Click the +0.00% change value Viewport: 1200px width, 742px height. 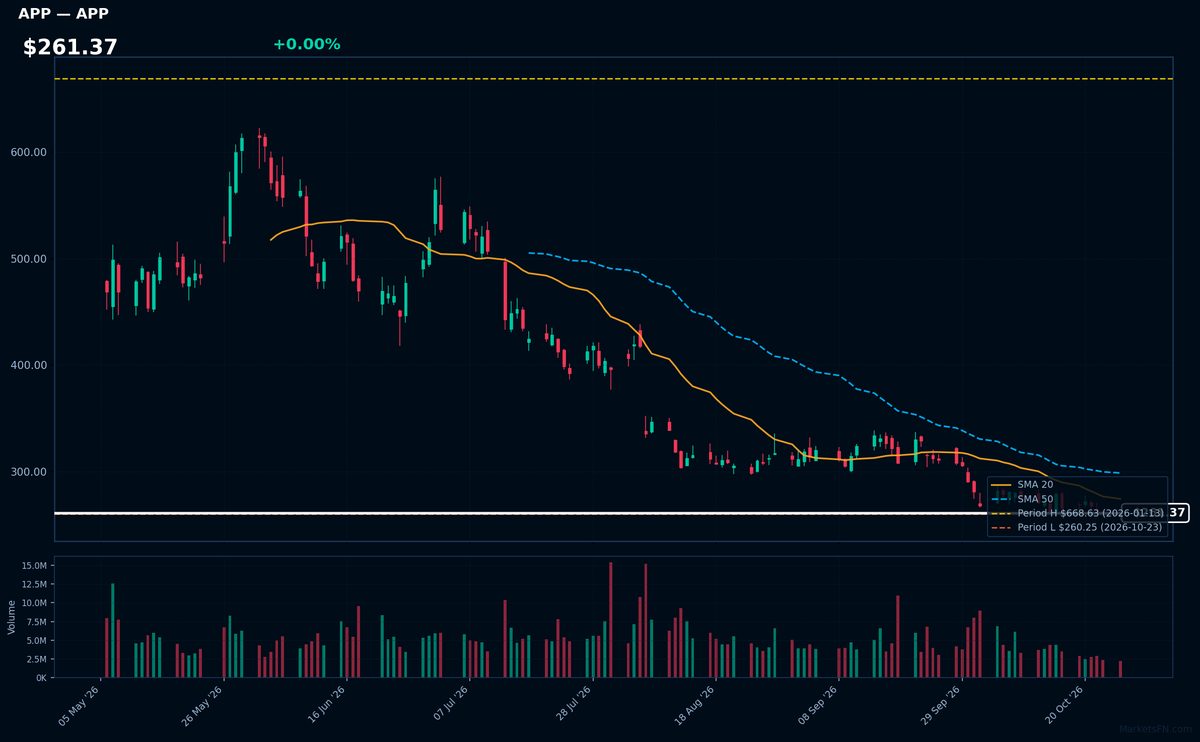306,44
